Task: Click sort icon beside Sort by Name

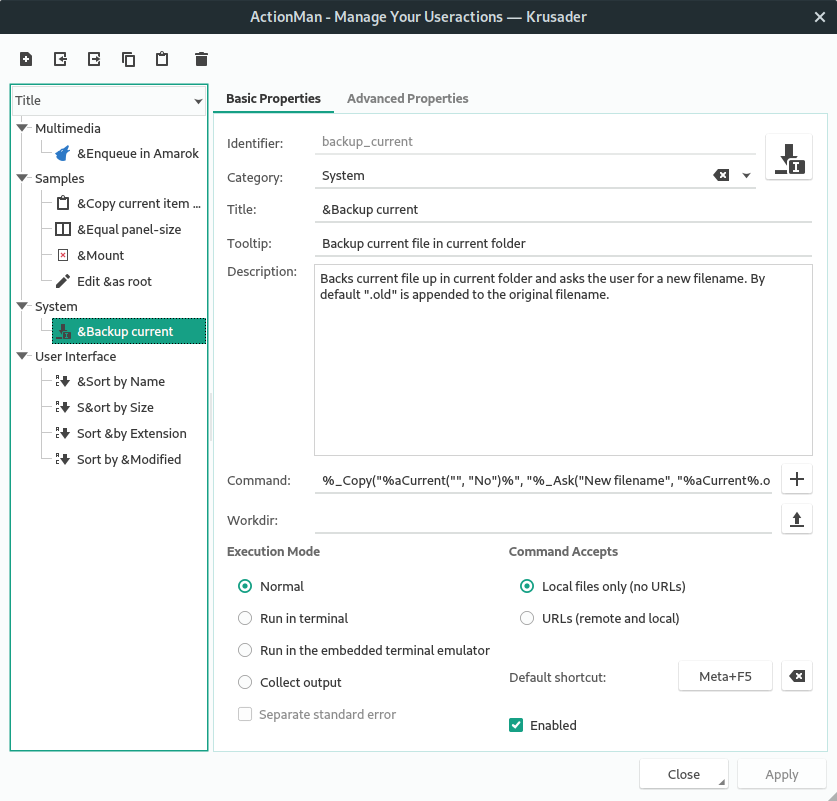Action: point(63,381)
